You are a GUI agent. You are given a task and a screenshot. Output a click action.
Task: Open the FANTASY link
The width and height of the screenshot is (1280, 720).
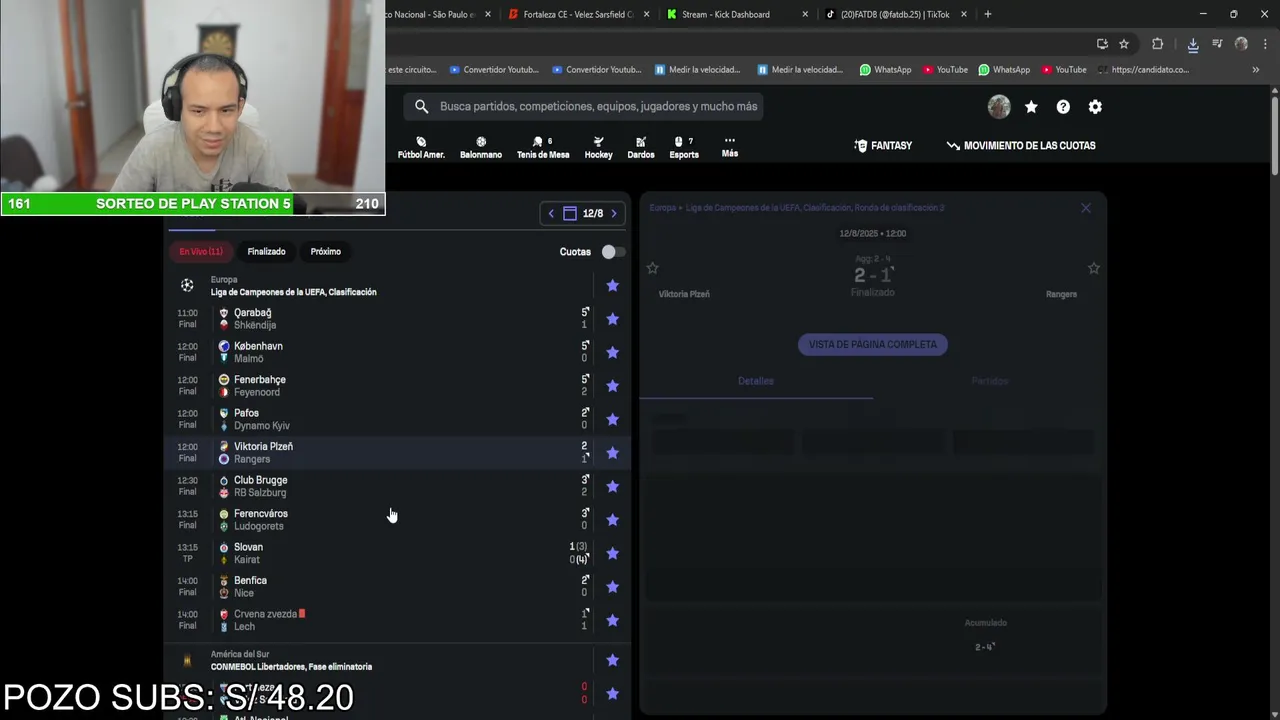883,146
